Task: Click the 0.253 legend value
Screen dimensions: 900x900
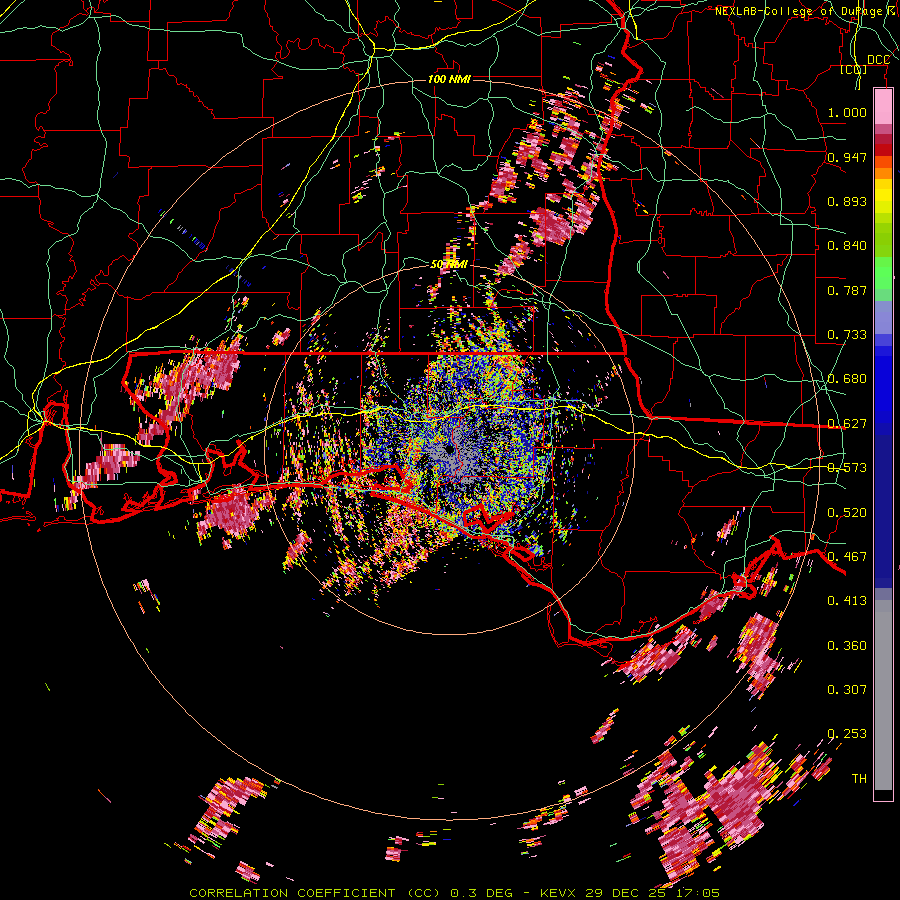Action: (x=847, y=734)
